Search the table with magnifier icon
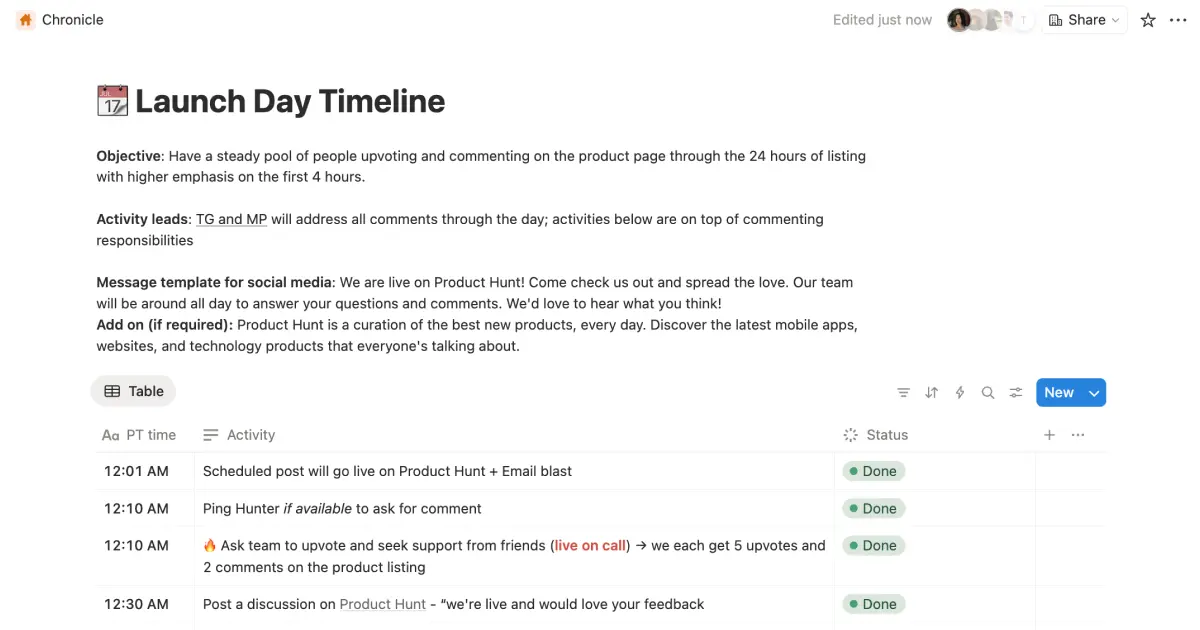The image size is (1200, 630). click(x=988, y=393)
